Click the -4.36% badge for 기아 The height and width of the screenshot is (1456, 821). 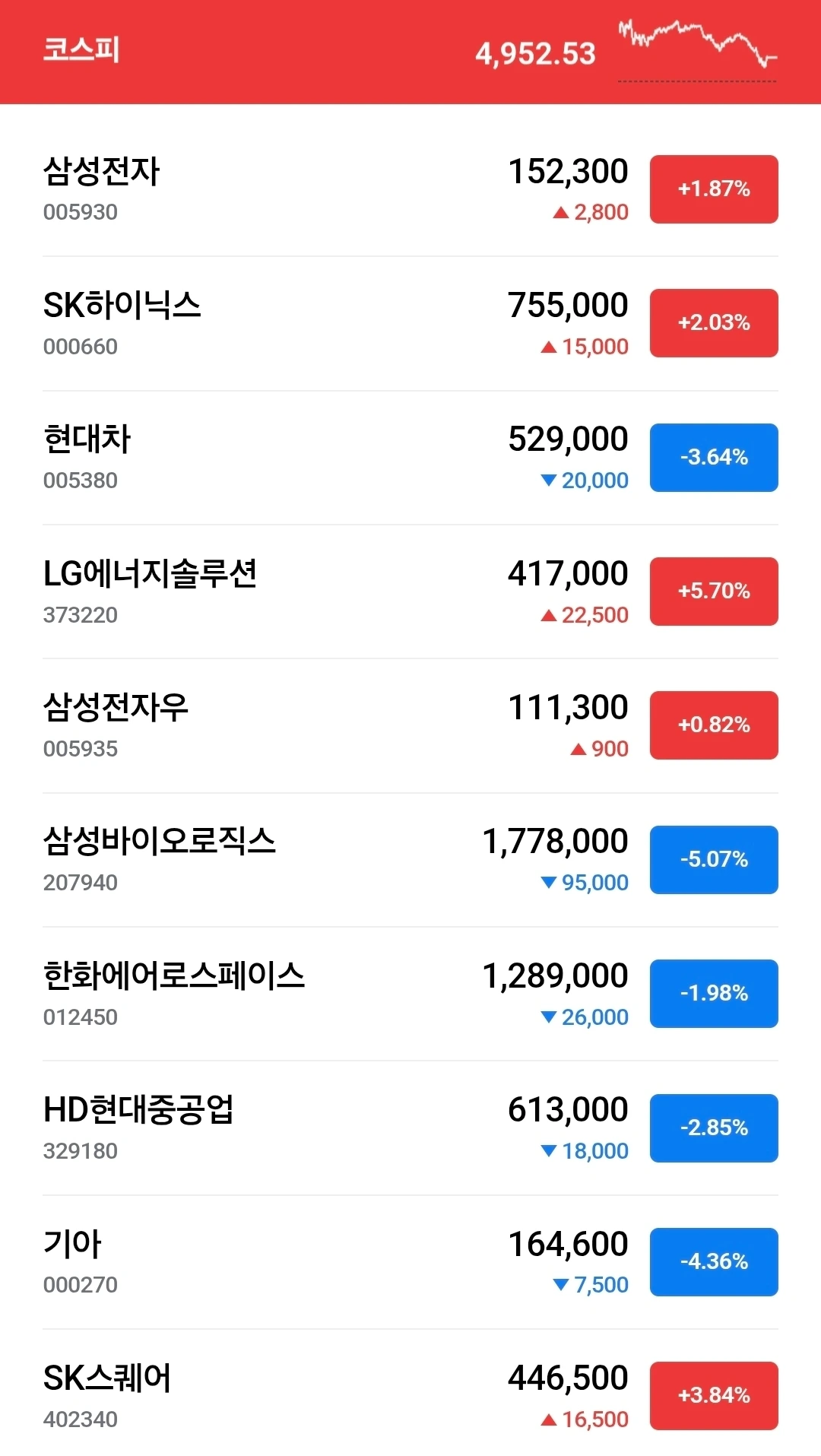[x=714, y=1262]
